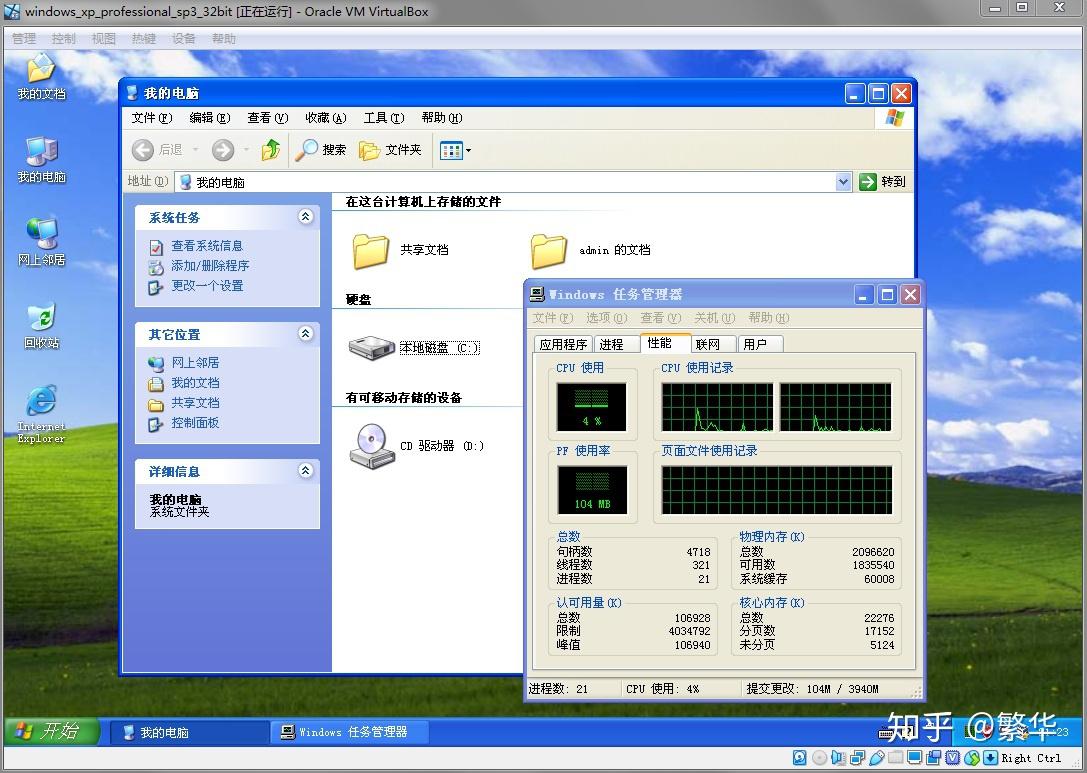Viewport: 1087px width, 773px height.
Task: Open the 查看(V) menu in 我的电脑
Action: point(268,118)
